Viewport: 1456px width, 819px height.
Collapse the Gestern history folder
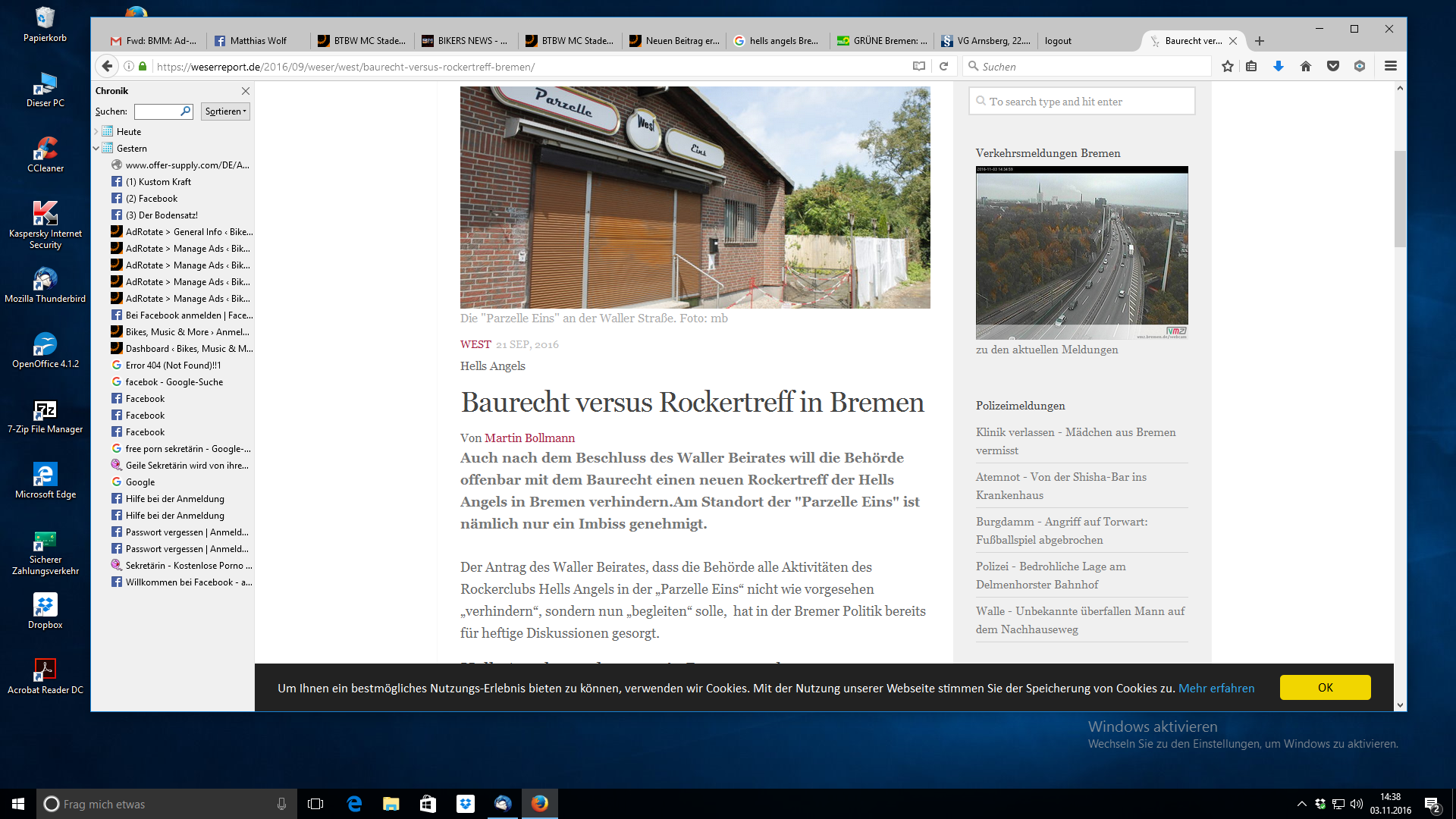point(96,149)
